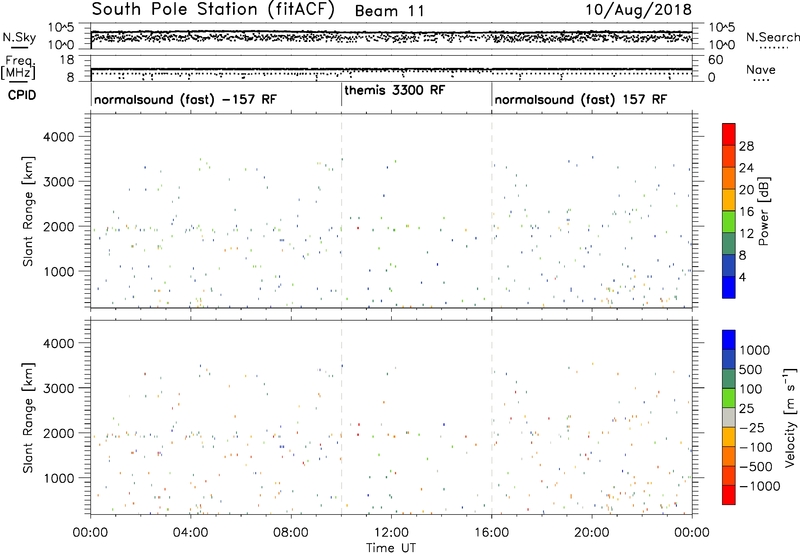The width and height of the screenshot is (800, 554).
Task: Click the 4000 tick on the power panel
Action: [x=58, y=137]
